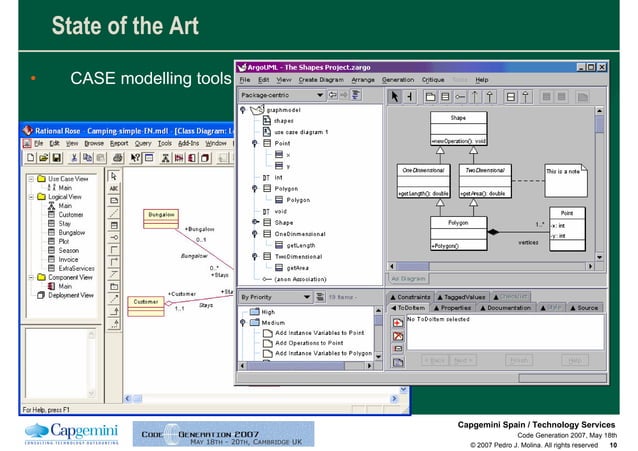Select the package tool in ArgoUML diagram toolbar

click(430, 97)
